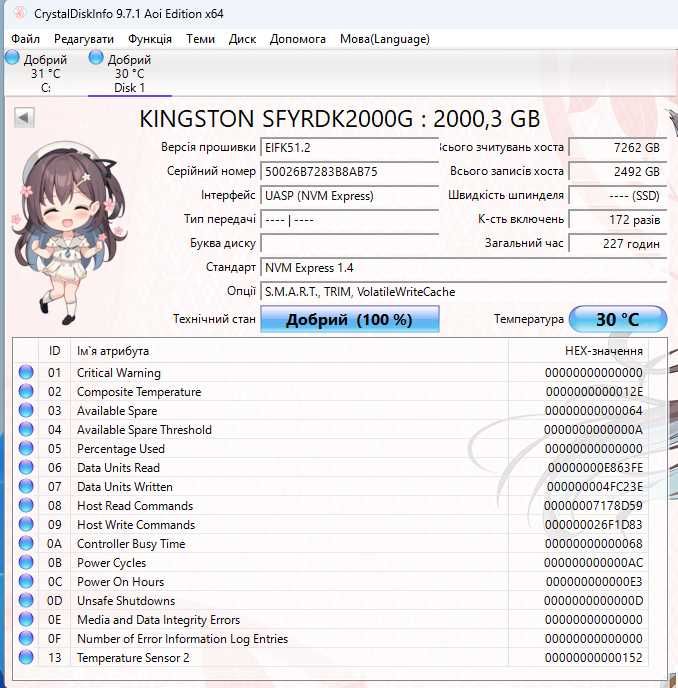Screen dimensions: 678x688
Task: Switch to the C: drive tab label
Action: click(46, 88)
